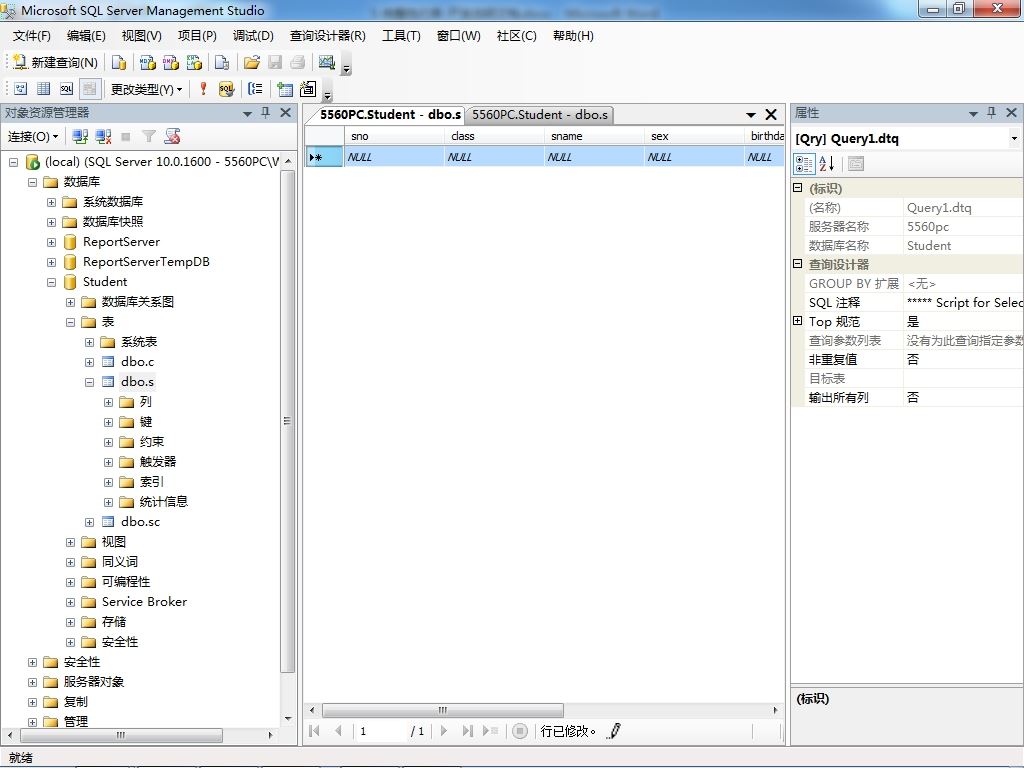The width and height of the screenshot is (1024, 768).
Task: Click the 非重复值 property value
Action: pos(963,360)
